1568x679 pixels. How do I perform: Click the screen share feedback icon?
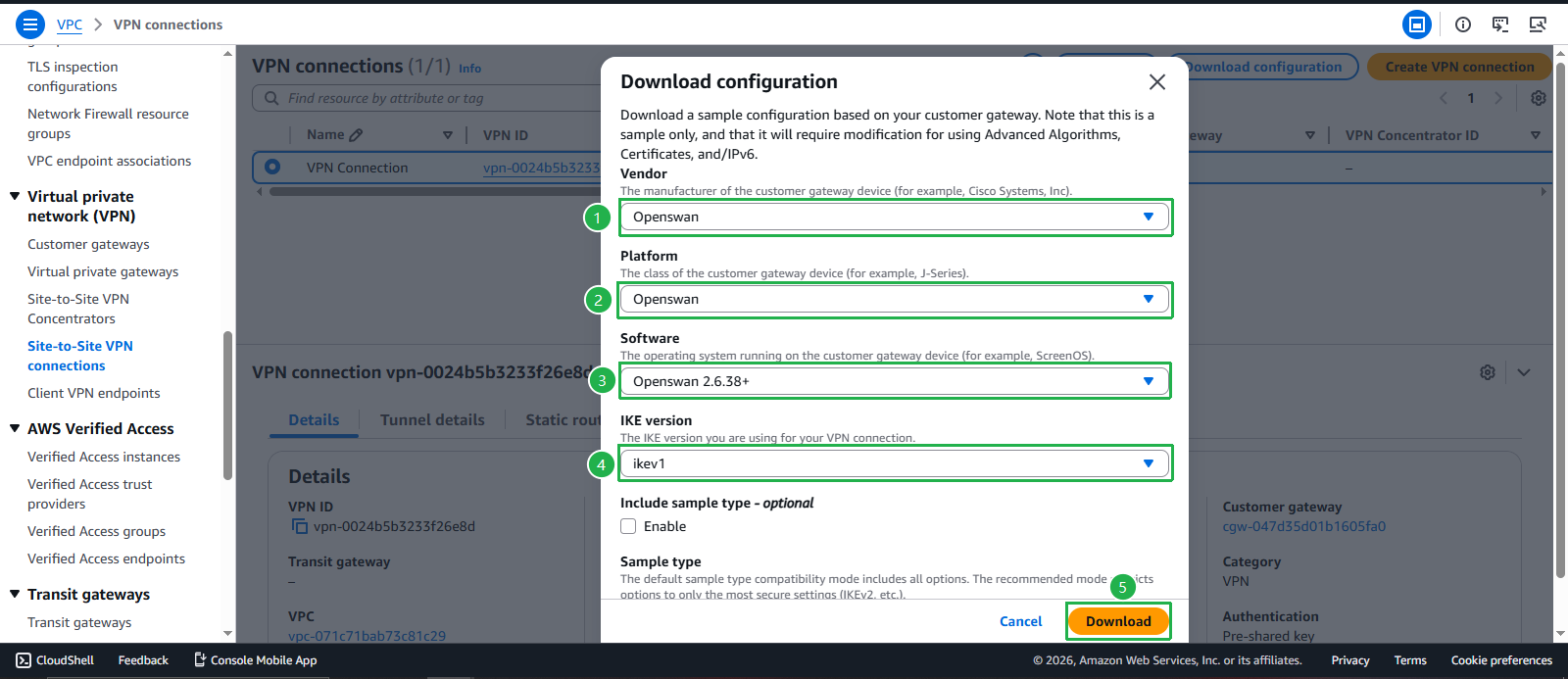pyautogui.click(x=1500, y=24)
